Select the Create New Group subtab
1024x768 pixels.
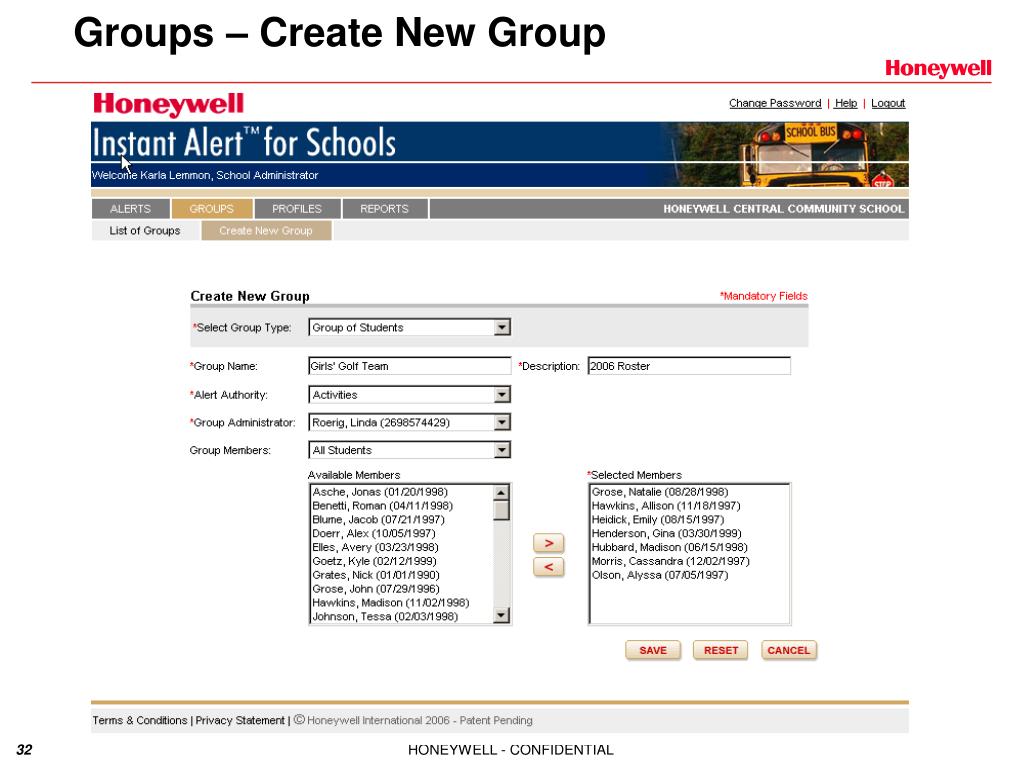tap(266, 231)
